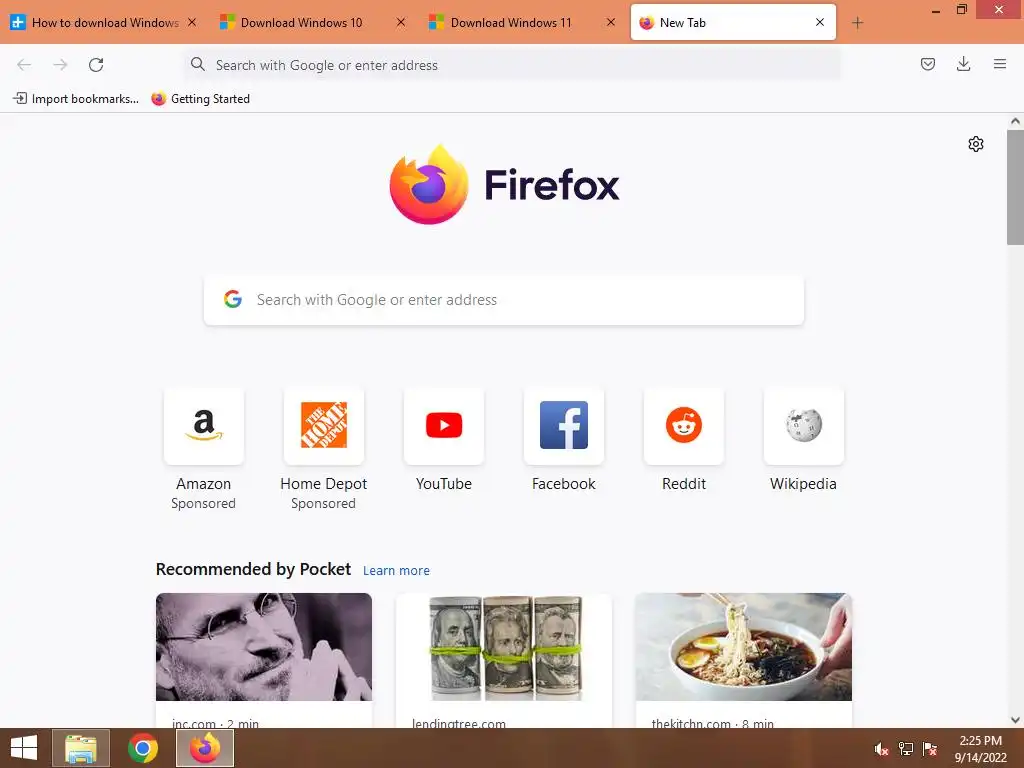Launch Chrome from the taskbar
The height and width of the screenshot is (768, 1024).
point(142,748)
